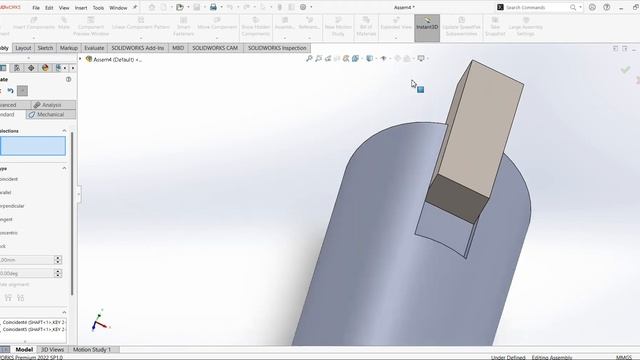Open the ConfigurationManager tab icon
Screen dimensions: 640x360
point(17,68)
